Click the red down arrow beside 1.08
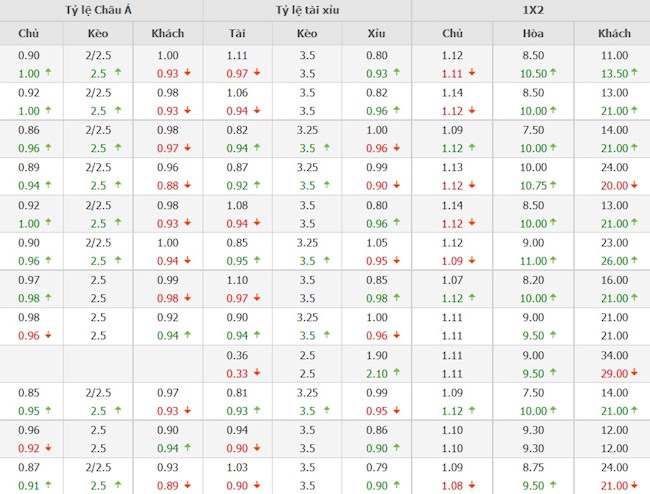The image size is (650, 494). [471, 486]
